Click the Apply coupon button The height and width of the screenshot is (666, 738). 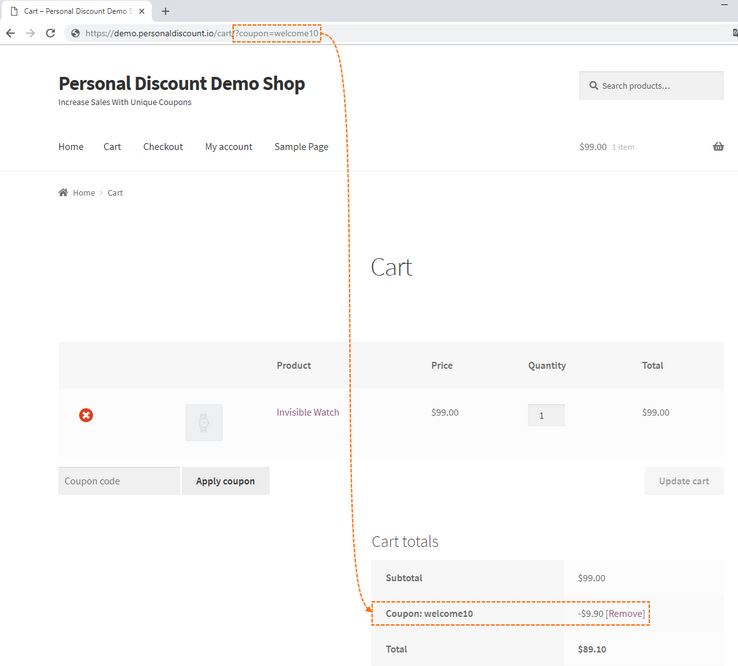click(x=225, y=481)
